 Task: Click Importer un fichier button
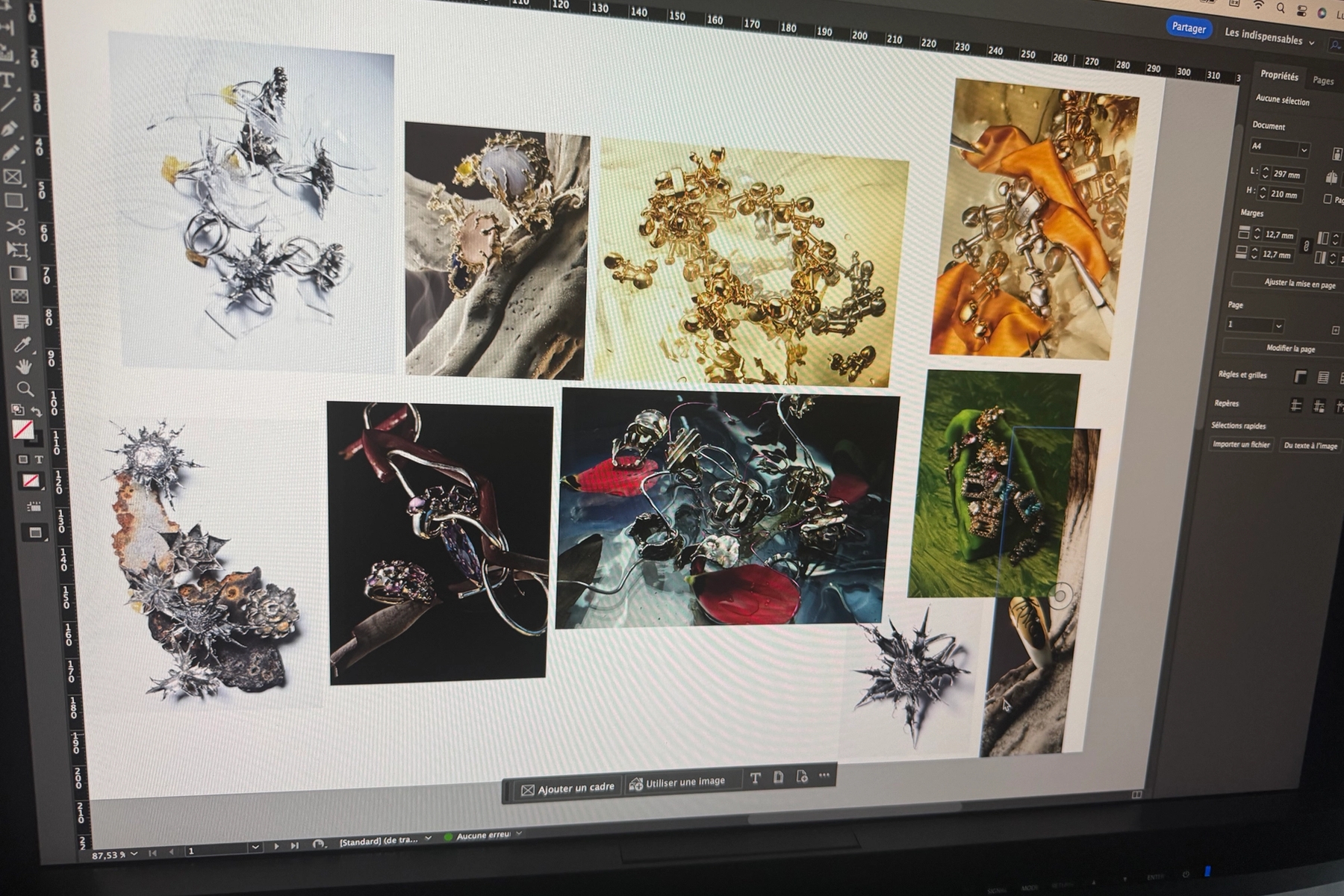1240,444
